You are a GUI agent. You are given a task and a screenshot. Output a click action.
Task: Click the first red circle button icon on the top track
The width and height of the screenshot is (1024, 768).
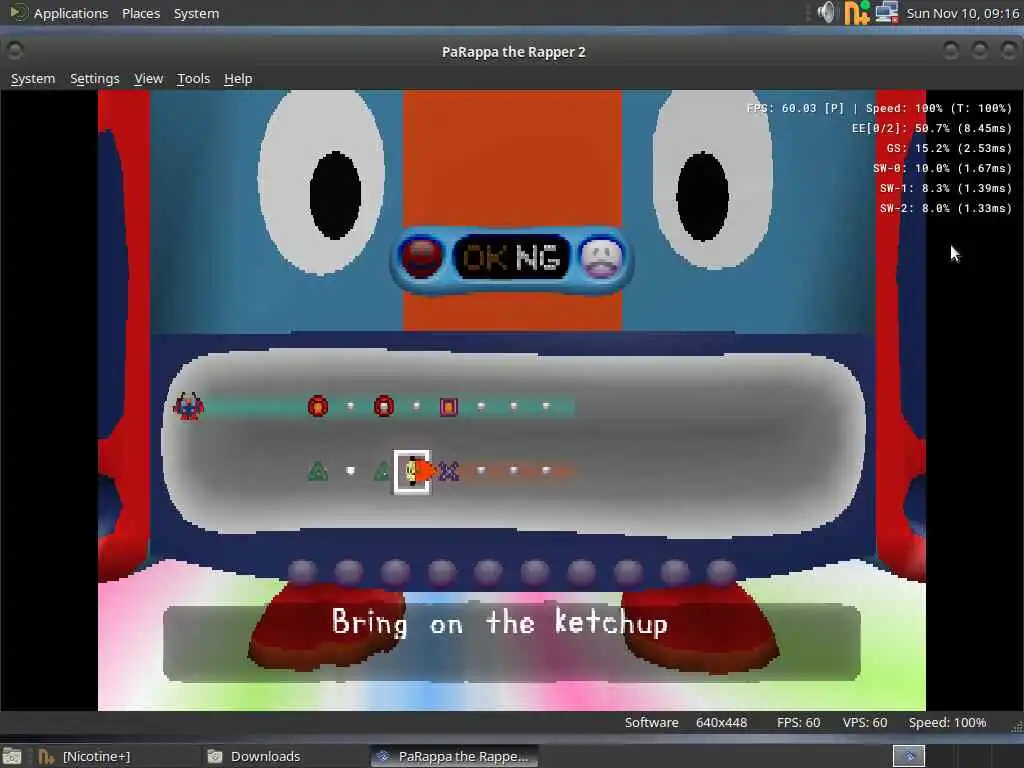coord(318,406)
